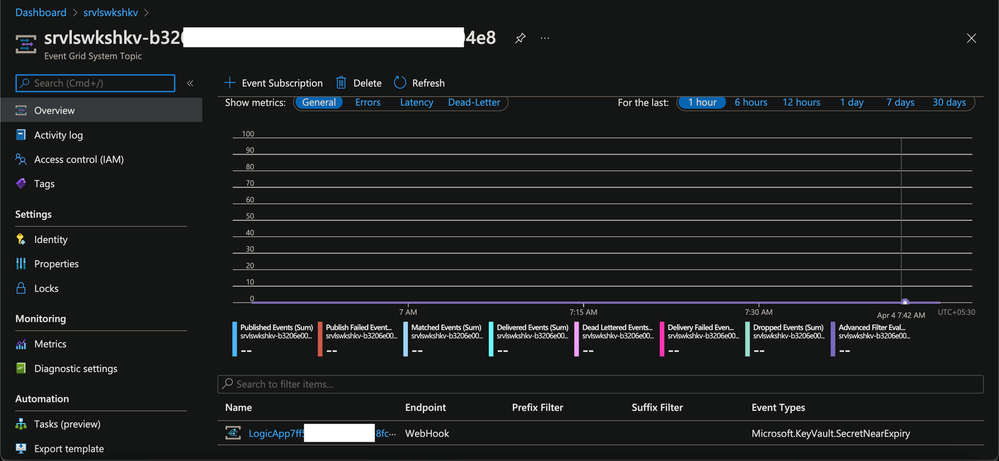Click the Metrics chart icon

coord(21,344)
